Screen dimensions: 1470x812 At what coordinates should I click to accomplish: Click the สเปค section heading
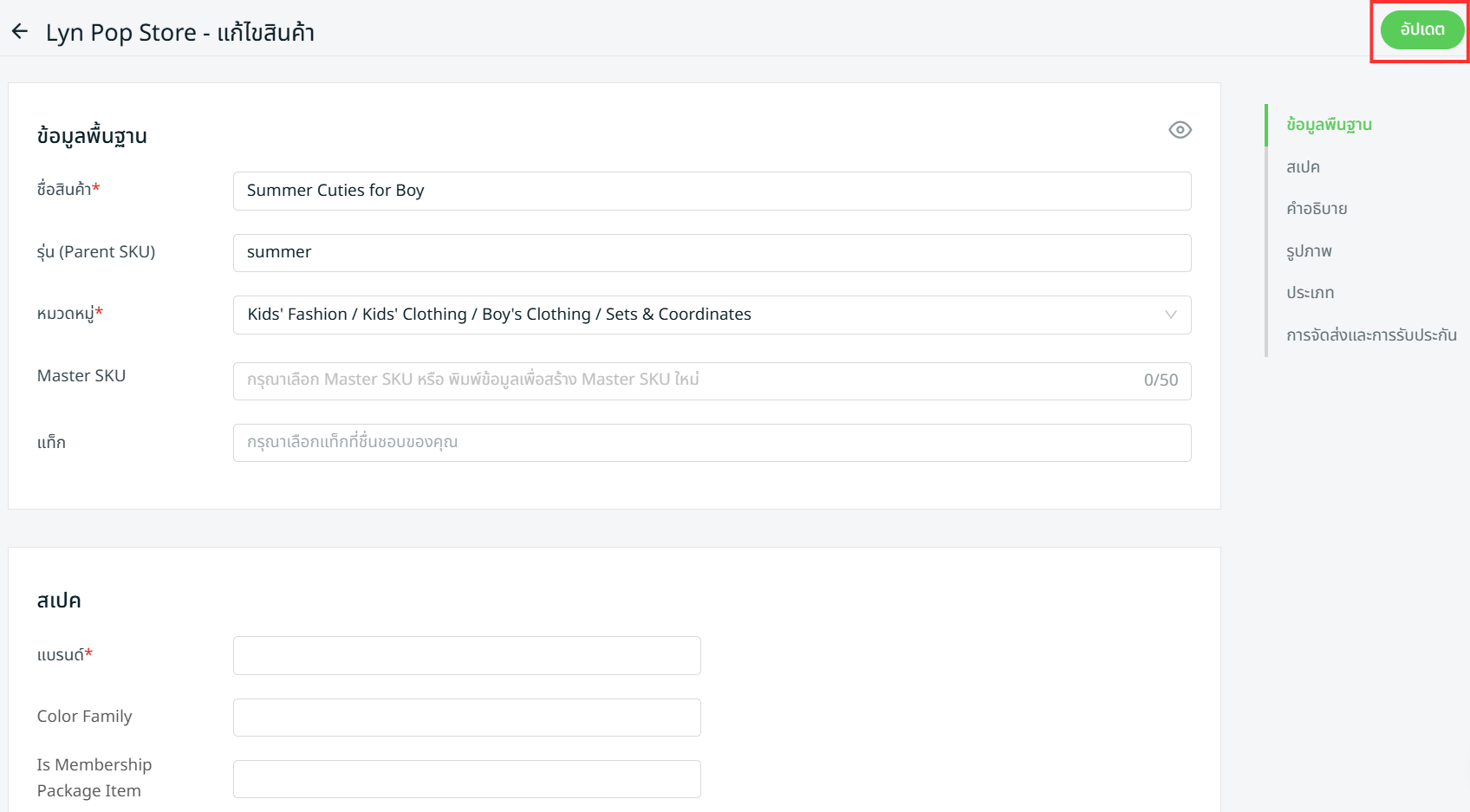(x=59, y=601)
